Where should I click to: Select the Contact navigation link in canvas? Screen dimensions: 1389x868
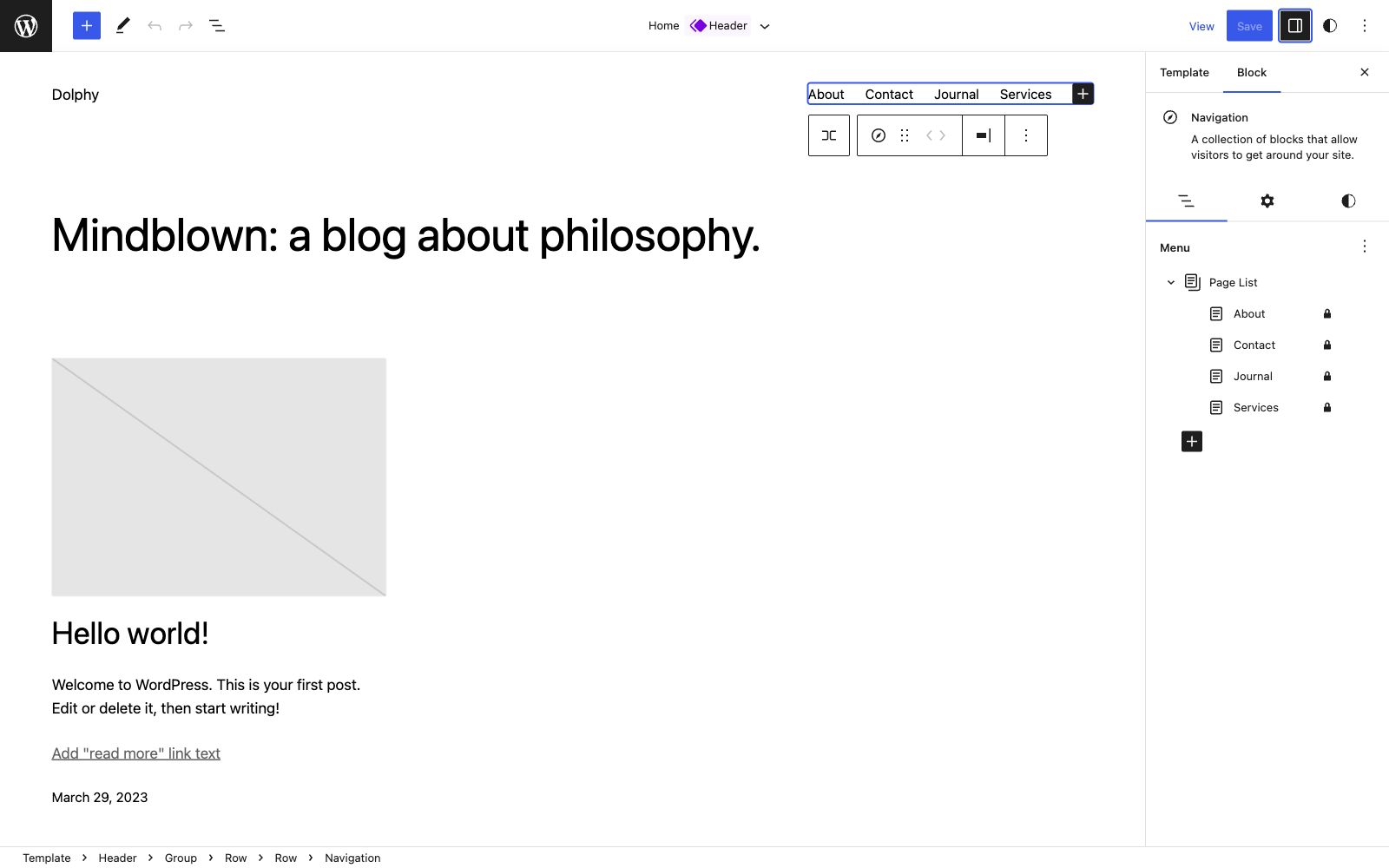coord(889,94)
